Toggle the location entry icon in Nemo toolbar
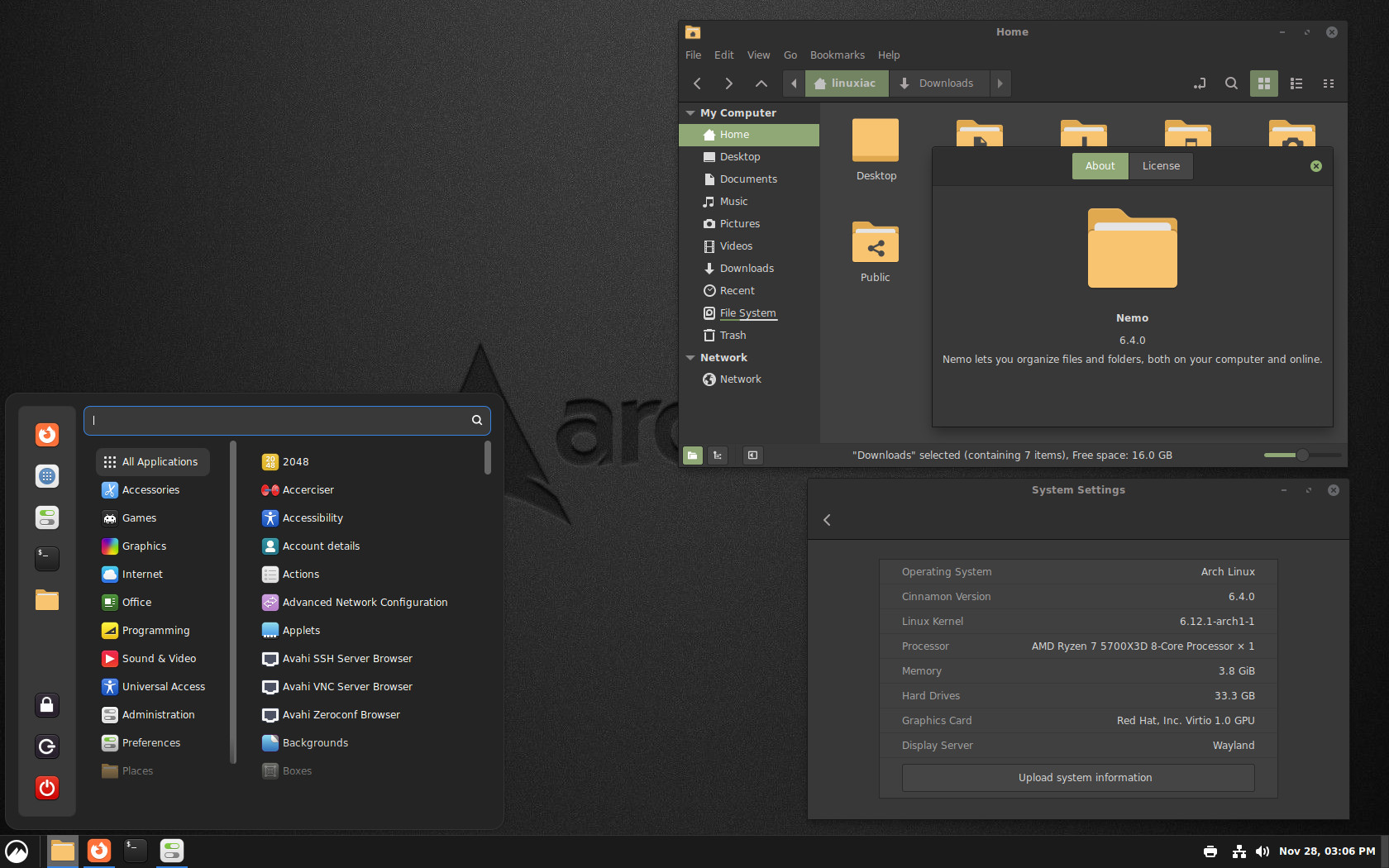Image resolution: width=1389 pixels, height=868 pixels. pyautogui.click(x=1200, y=83)
